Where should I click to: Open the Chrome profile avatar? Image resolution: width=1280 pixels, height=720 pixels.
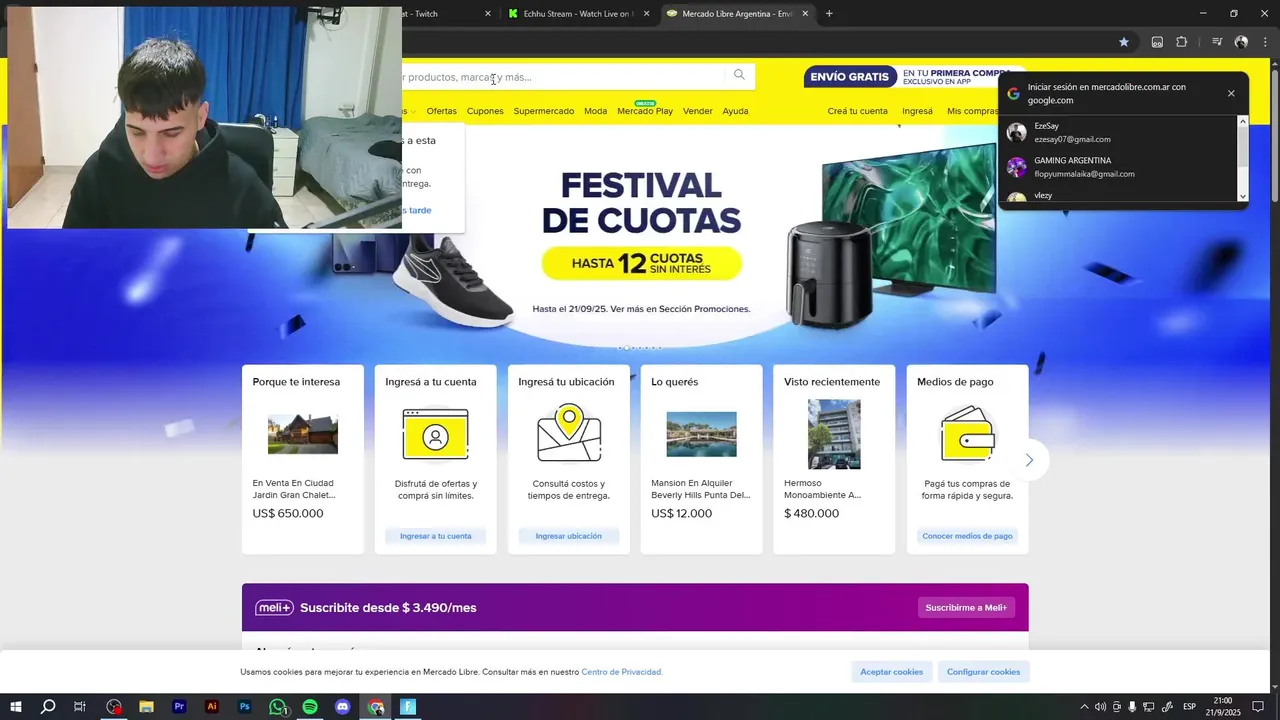(1241, 42)
